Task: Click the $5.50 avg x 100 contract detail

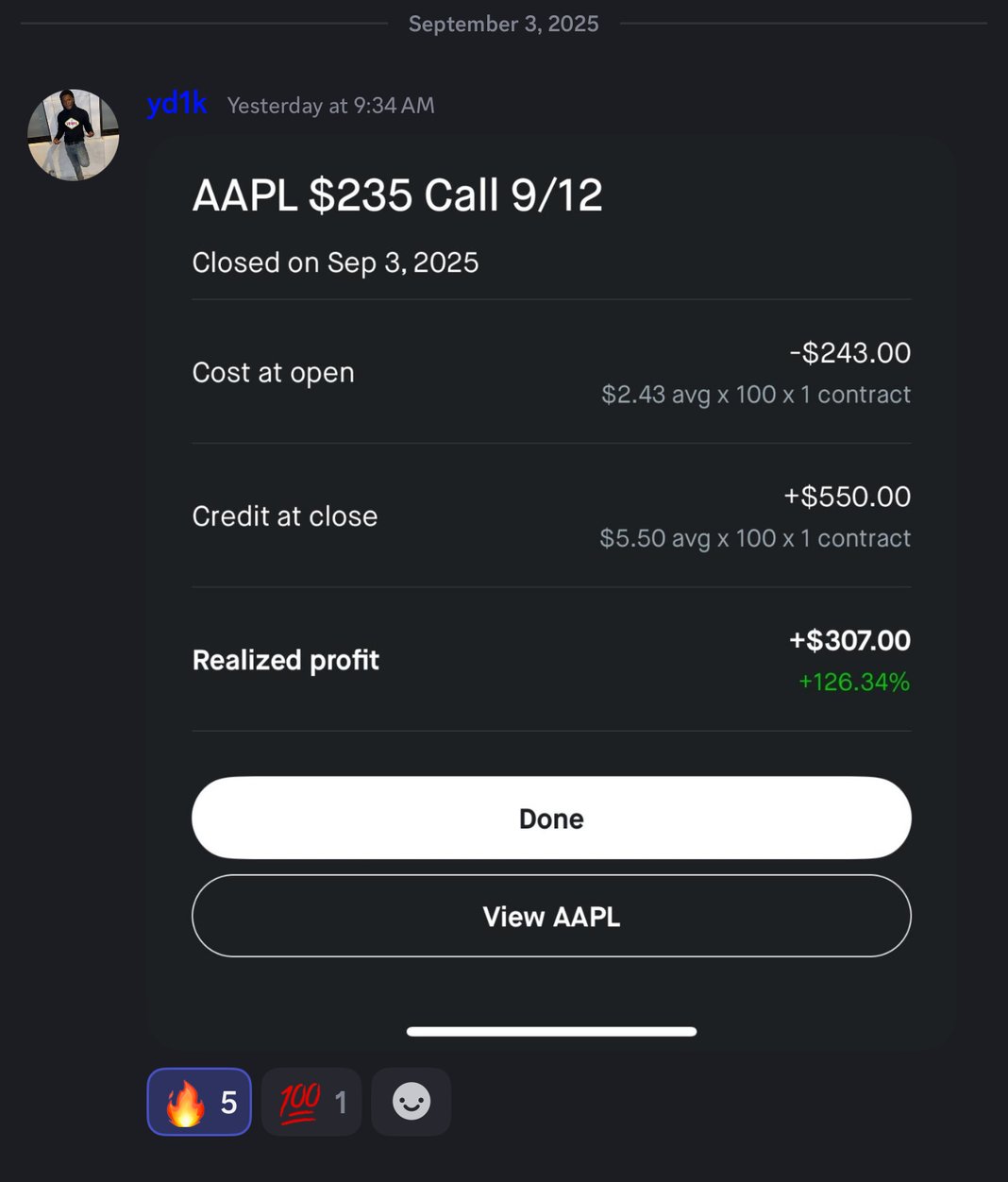Action: [755, 538]
